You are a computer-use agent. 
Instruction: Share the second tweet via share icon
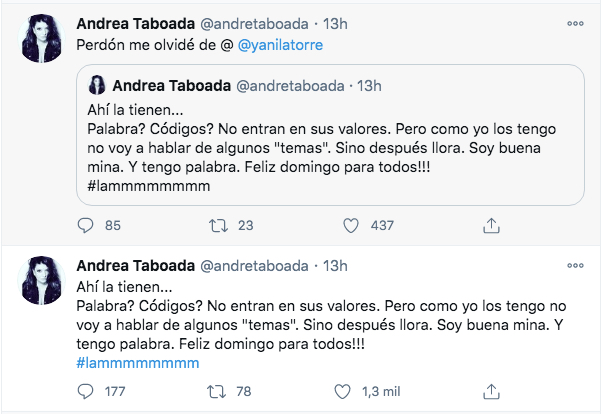pyautogui.click(x=490, y=389)
